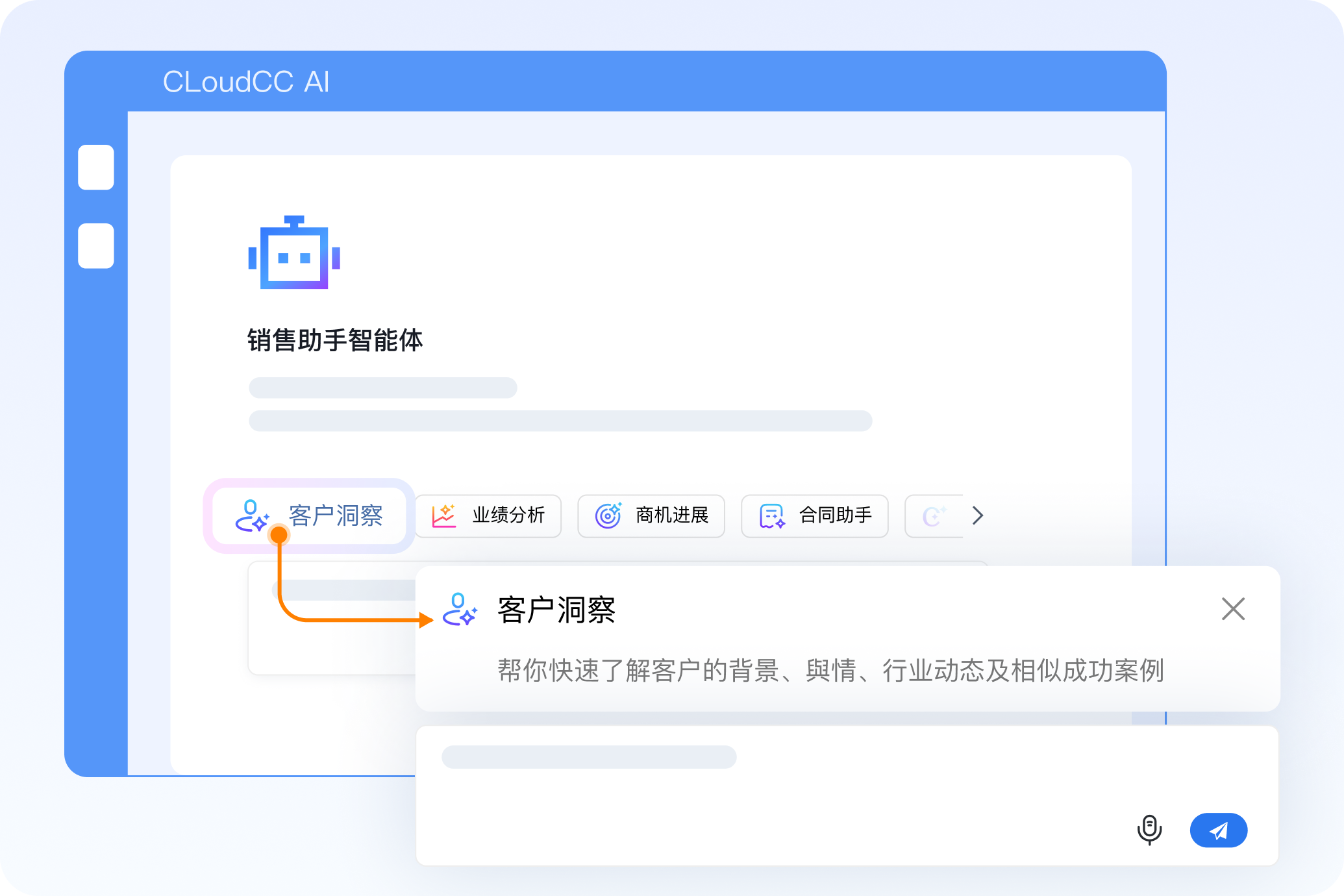This screenshot has height=896, width=1344.
Task: Click the second white sidebar square
Action: point(96,246)
